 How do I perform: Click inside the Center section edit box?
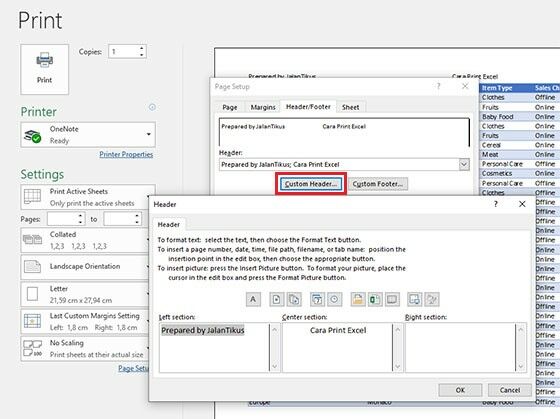pyautogui.click(x=338, y=348)
